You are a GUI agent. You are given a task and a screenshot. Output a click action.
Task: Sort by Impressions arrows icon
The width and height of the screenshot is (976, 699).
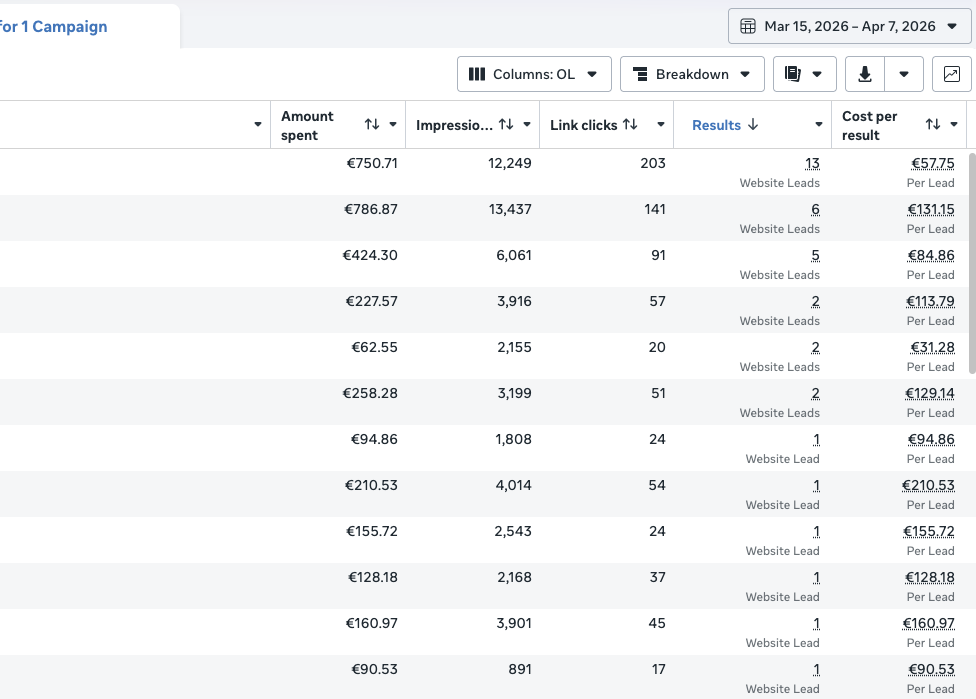click(x=506, y=124)
